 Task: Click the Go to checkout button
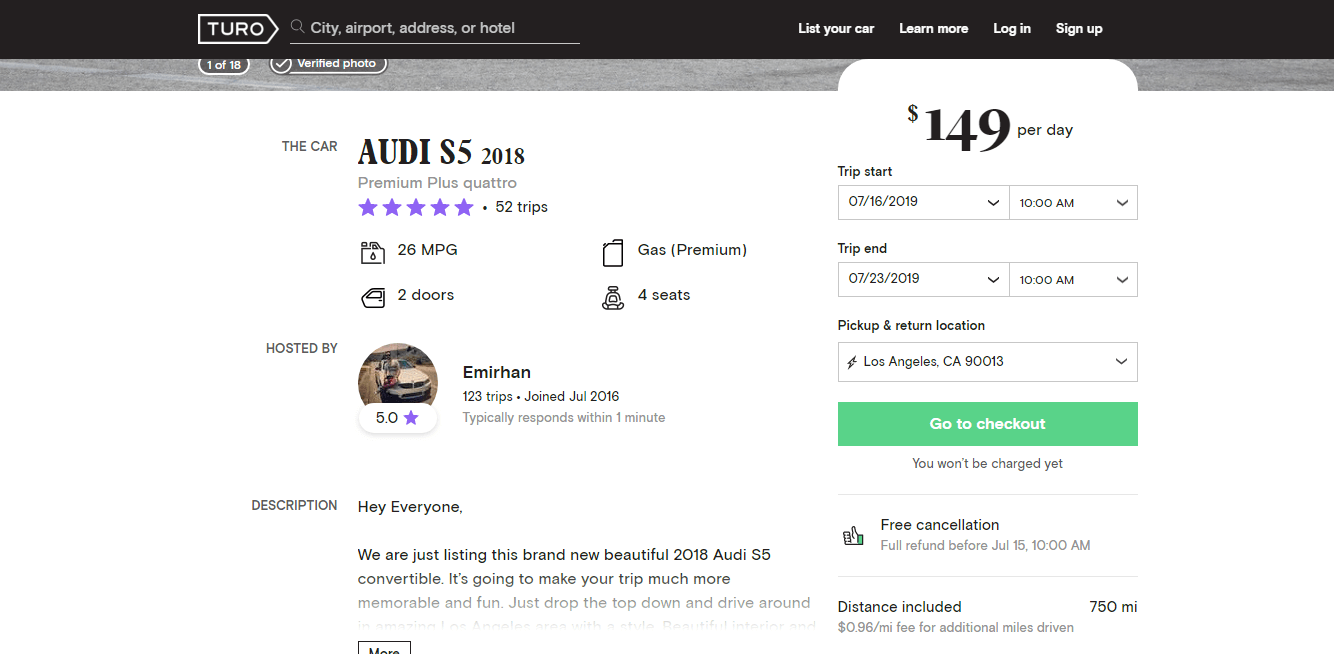988,424
